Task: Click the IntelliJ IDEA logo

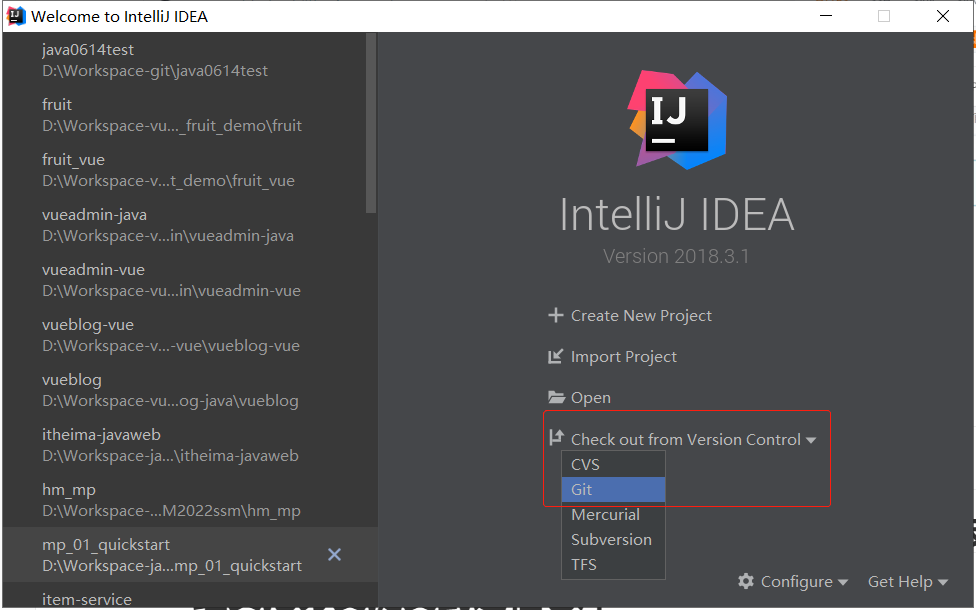Action: (x=677, y=119)
